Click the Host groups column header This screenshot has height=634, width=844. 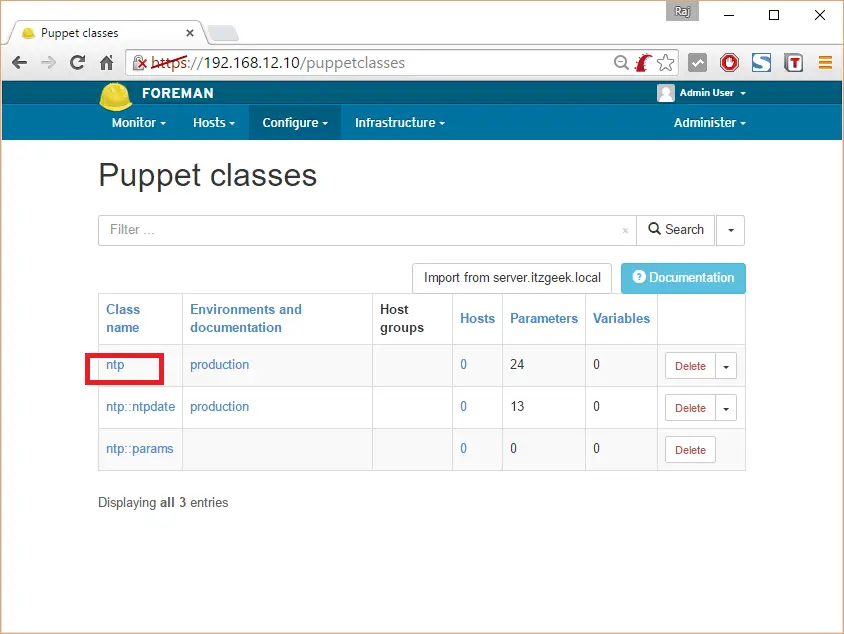click(x=402, y=319)
